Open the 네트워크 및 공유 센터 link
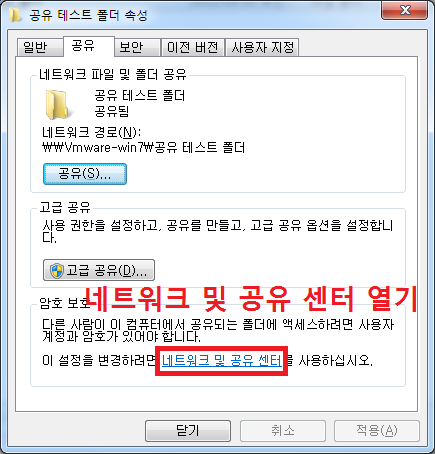Image resolution: width=435 pixels, height=454 pixels. pos(222,360)
